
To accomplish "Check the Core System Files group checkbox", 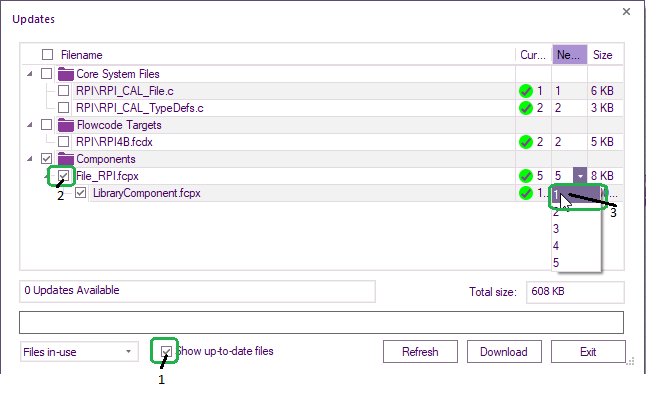I will [x=46, y=74].
